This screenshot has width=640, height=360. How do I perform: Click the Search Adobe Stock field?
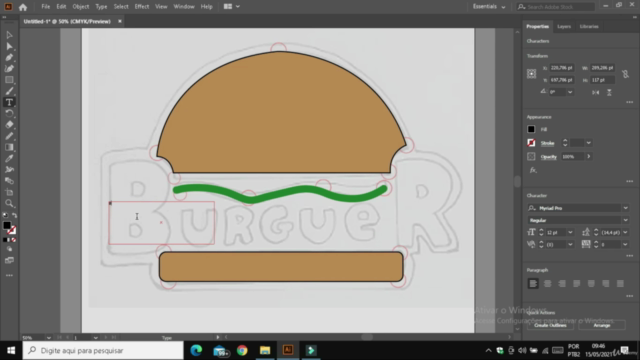pos(555,7)
